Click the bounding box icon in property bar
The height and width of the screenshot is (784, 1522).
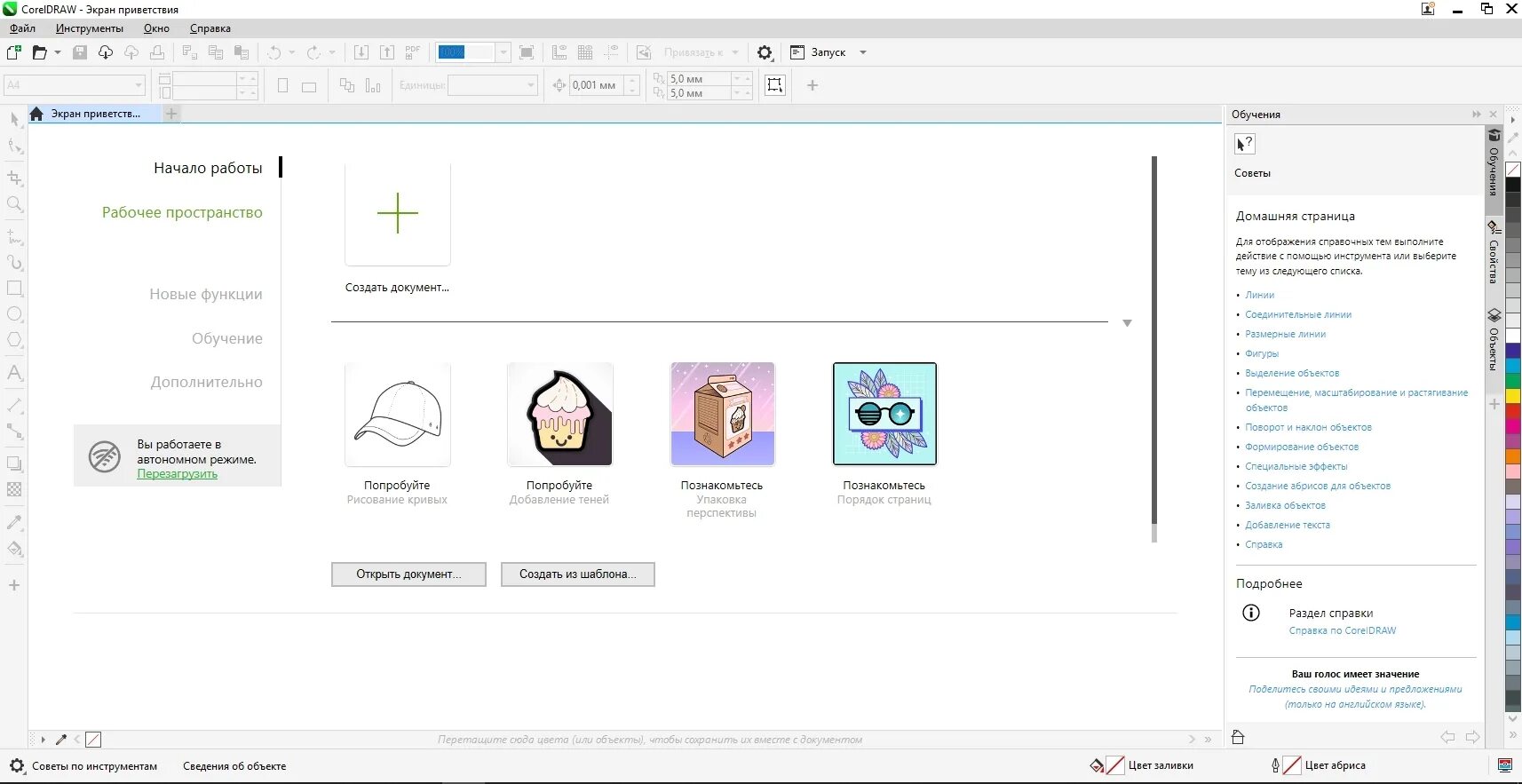(775, 85)
